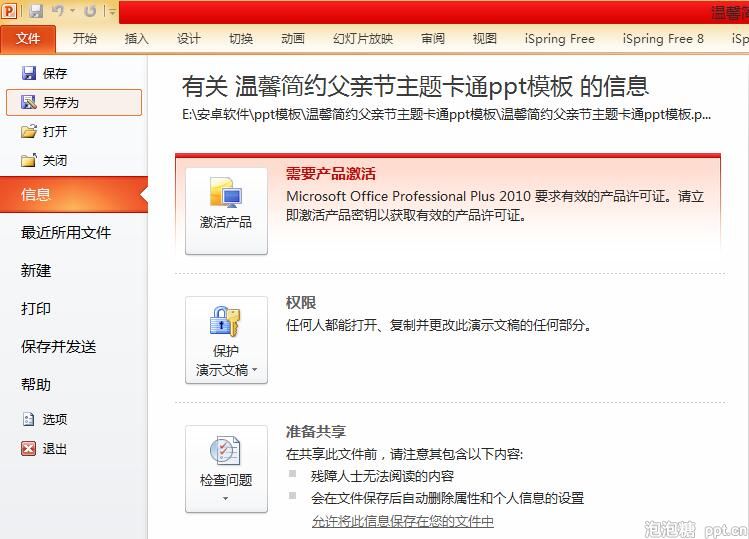Click the 激活产品 button
Screen dimensions: 749x539
226,211
